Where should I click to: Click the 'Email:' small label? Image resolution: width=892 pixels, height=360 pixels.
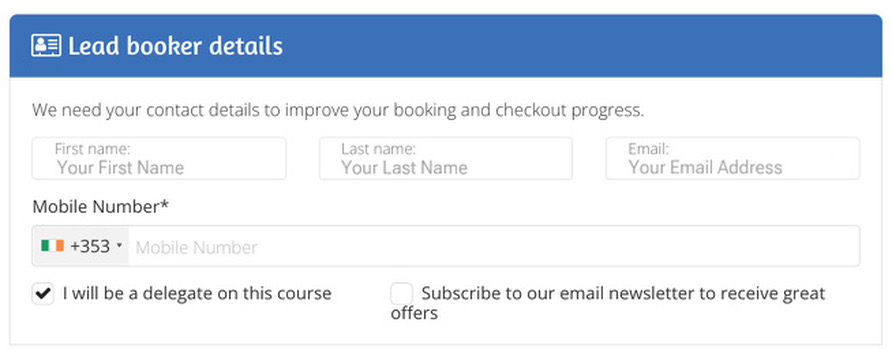point(649,149)
